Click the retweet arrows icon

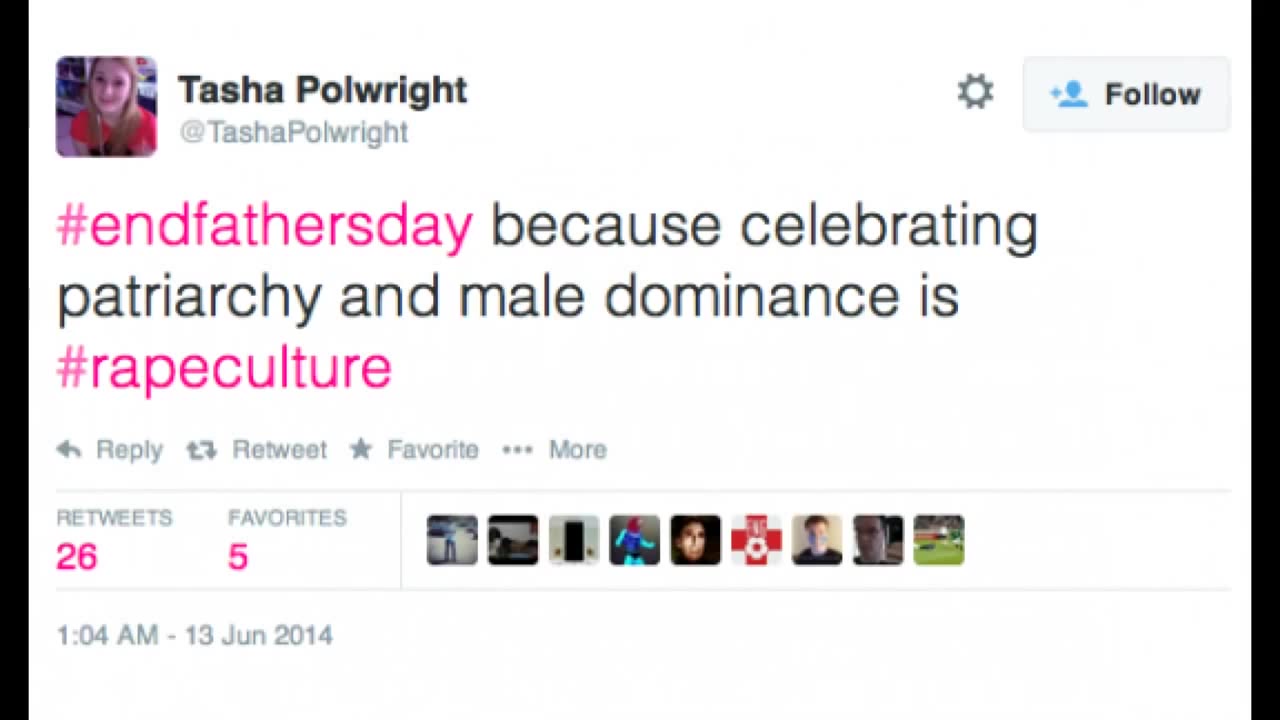click(201, 450)
